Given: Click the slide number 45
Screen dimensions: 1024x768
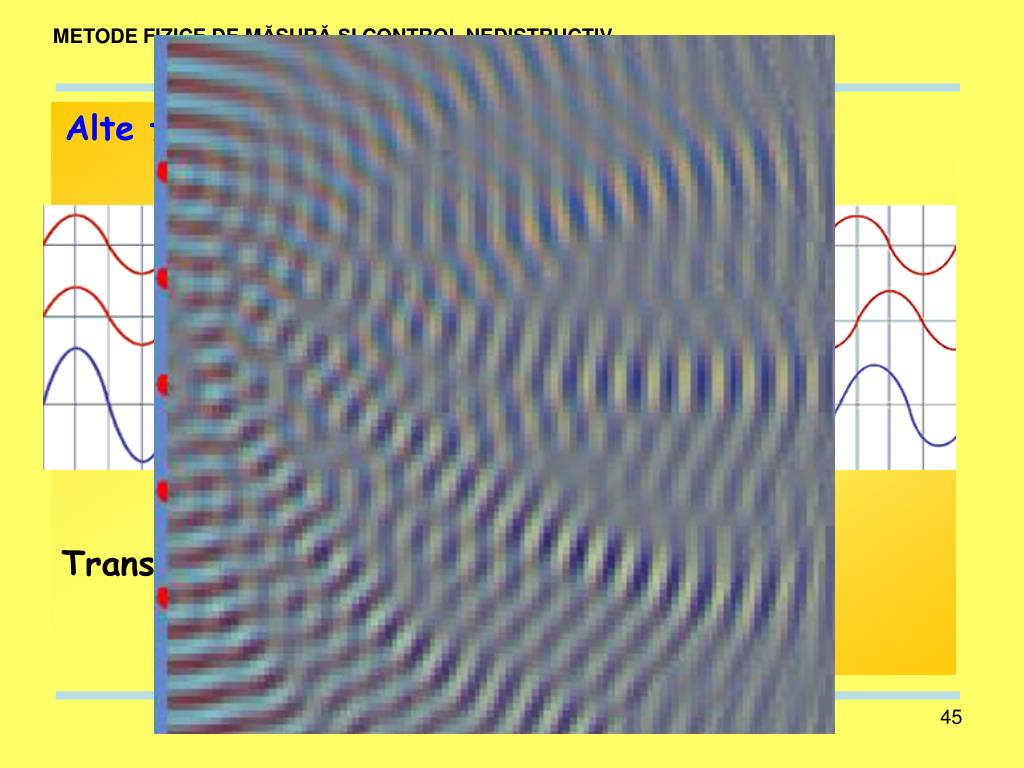Looking at the screenshot, I should (x=951, y=717).
